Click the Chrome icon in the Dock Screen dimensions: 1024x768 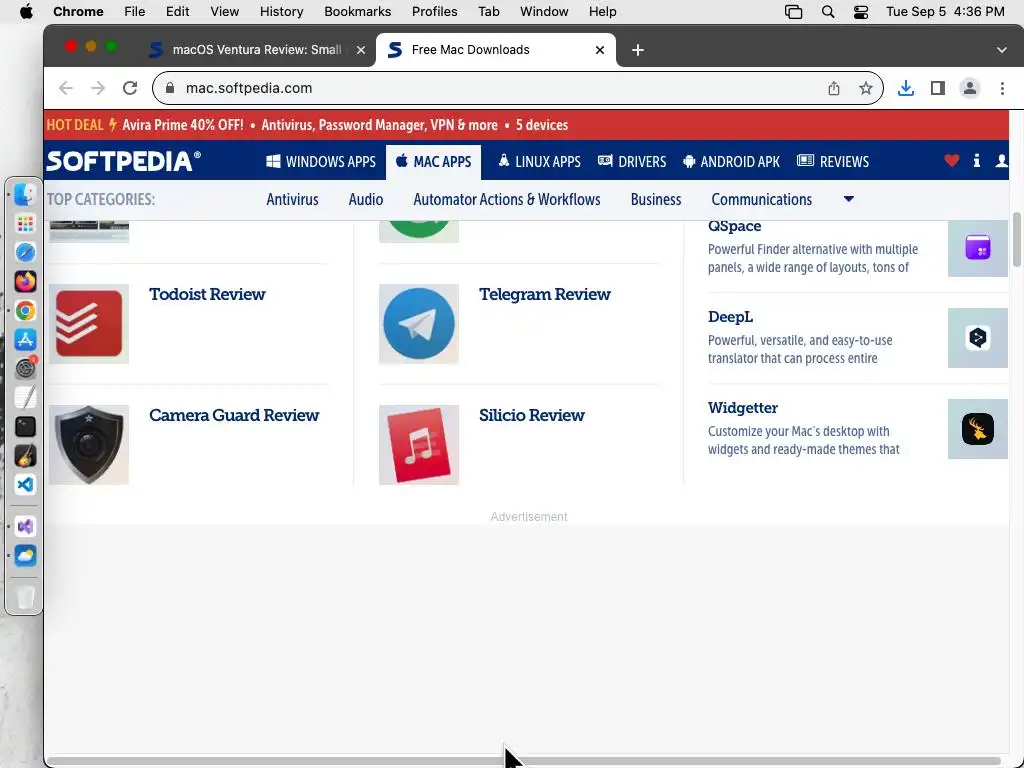coord(25,311)
